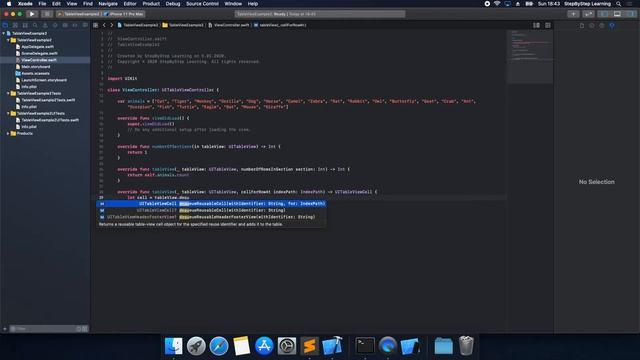Open the Find navigator magnifier tab

(35, 25)
